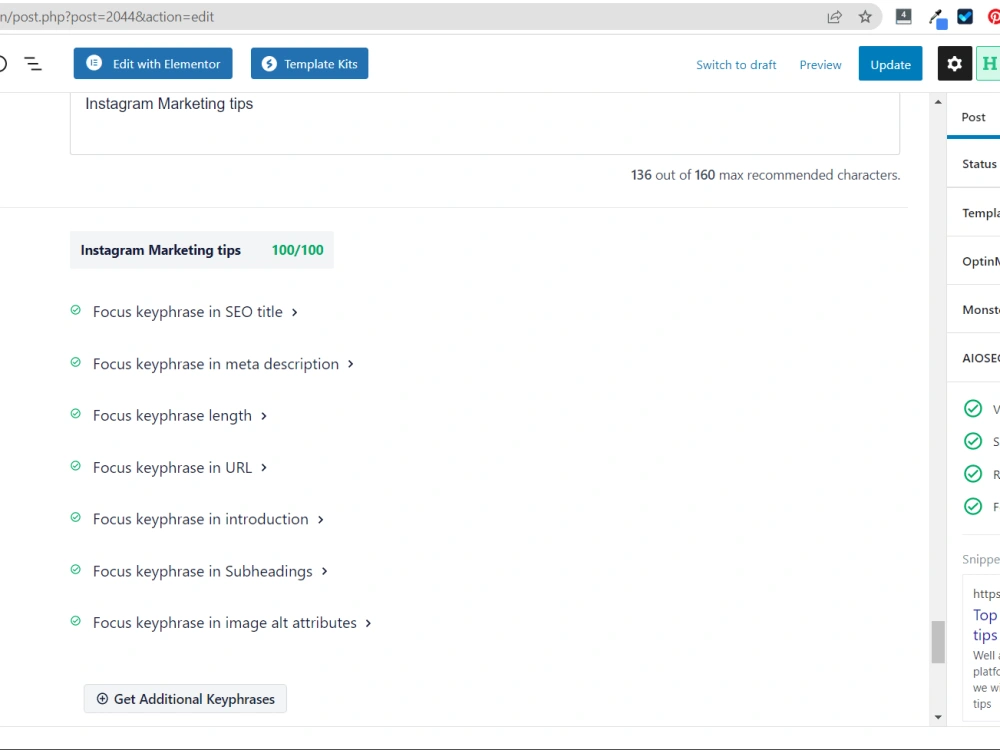The width and height of the screenshot is (1000, 750).
Task: Click the share page icon in address bar
Action: coord(834,17)
